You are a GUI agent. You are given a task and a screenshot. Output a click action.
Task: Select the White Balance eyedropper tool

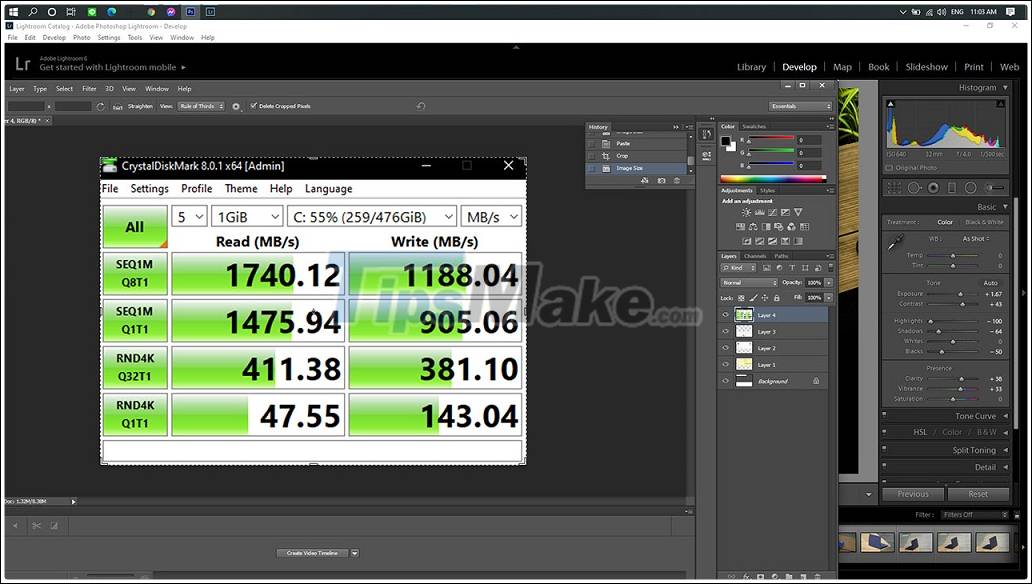pyautogui.click(x=896, y=239)
